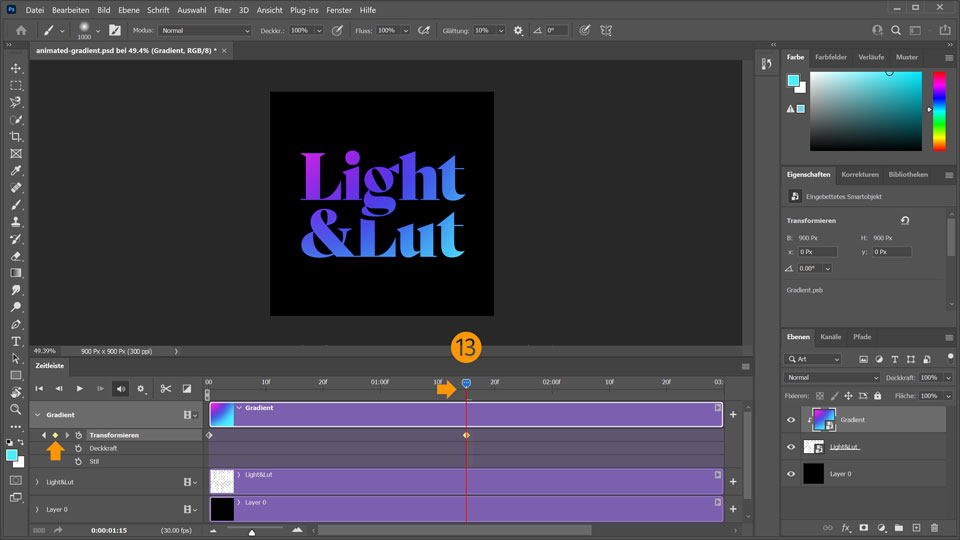Screen dimensions: 960x540
Task: Select the Move tool
Action: tap(16, 68)
